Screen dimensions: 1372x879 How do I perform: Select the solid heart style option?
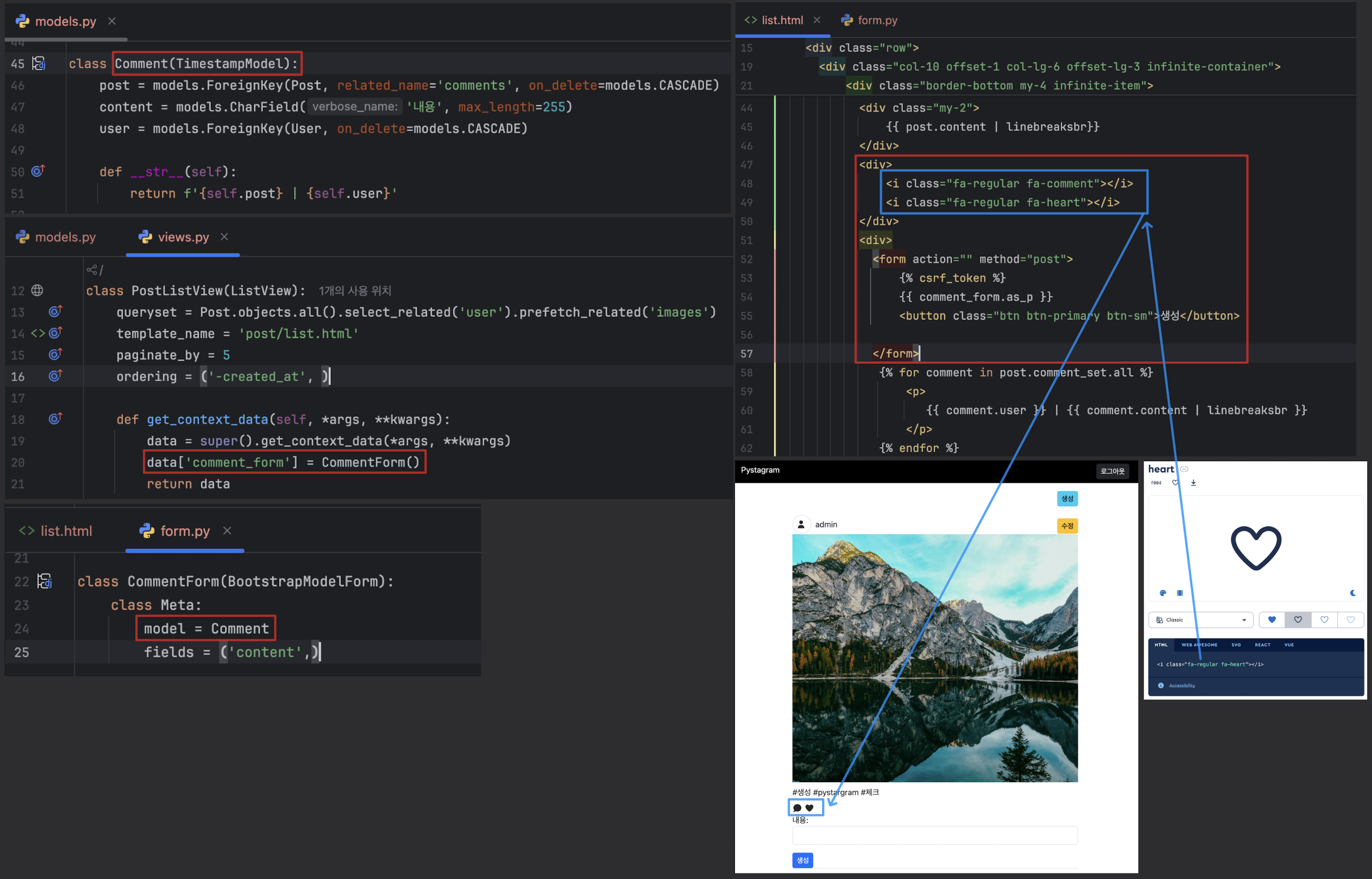coord(1272,620)
